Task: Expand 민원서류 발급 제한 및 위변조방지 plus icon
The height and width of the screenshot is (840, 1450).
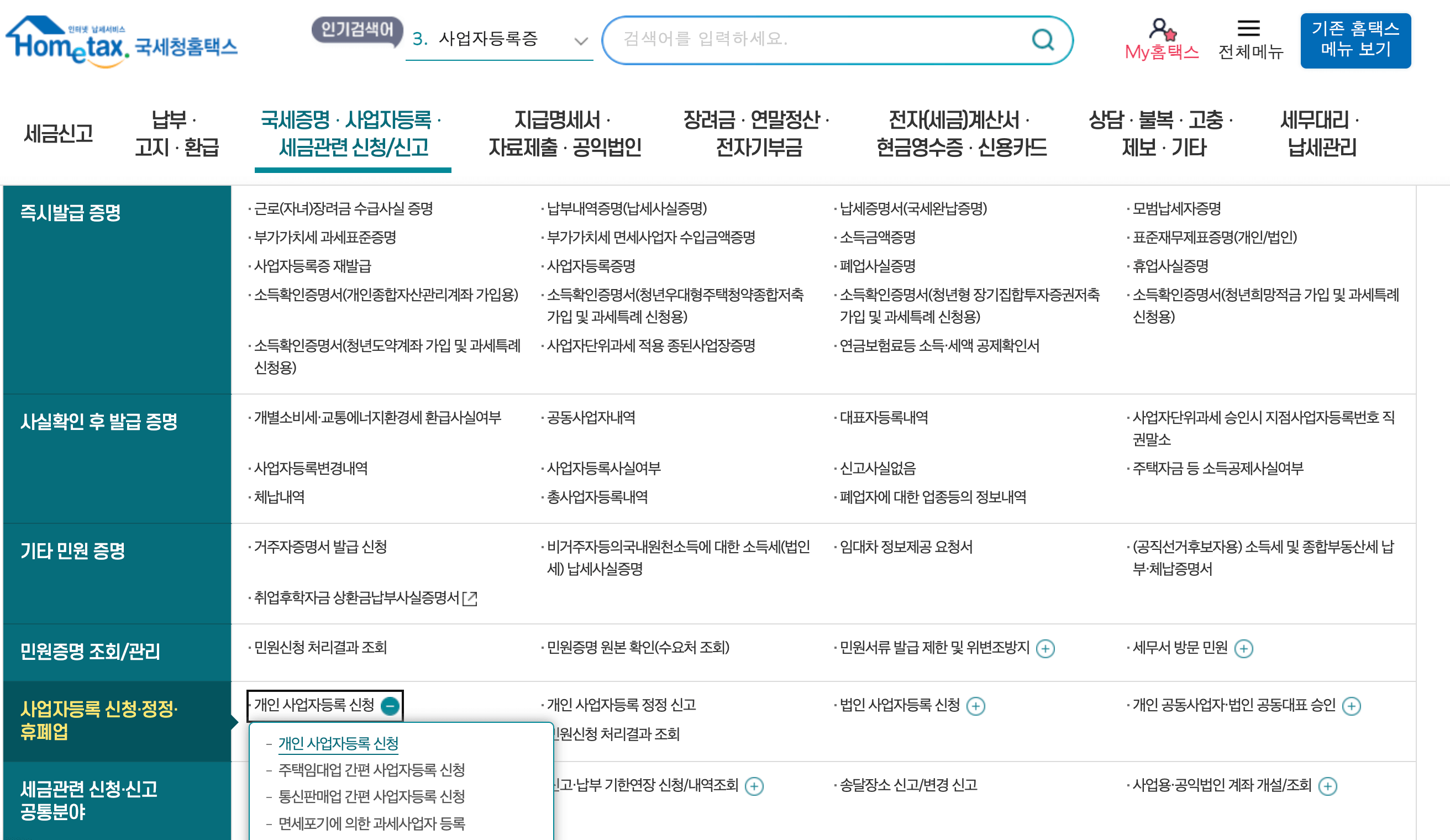Action: tap(1045, 649)
